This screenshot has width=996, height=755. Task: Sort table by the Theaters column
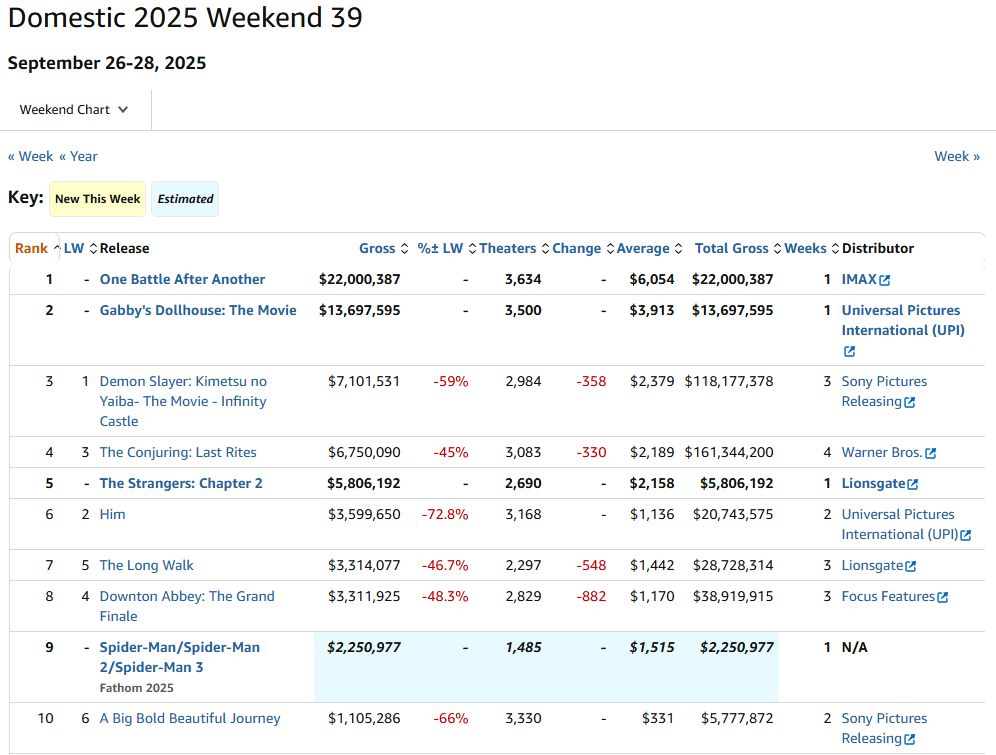coord(514,248)
